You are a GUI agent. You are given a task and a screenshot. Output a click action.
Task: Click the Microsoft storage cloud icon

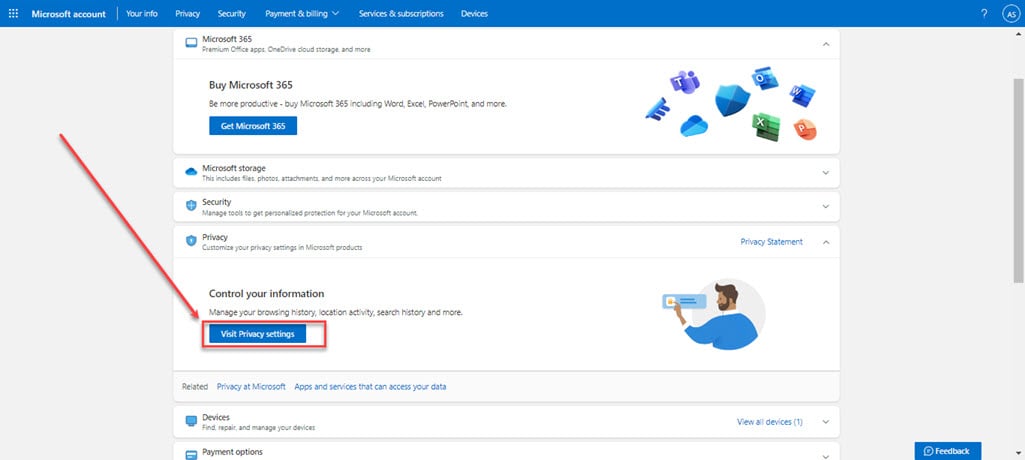[x=191, y=171]
